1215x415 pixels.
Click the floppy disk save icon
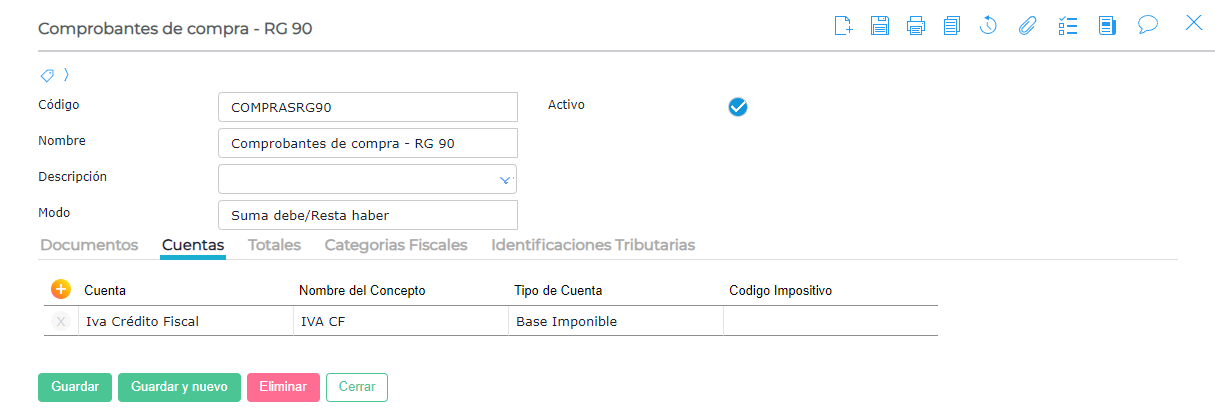click(879, 26)
